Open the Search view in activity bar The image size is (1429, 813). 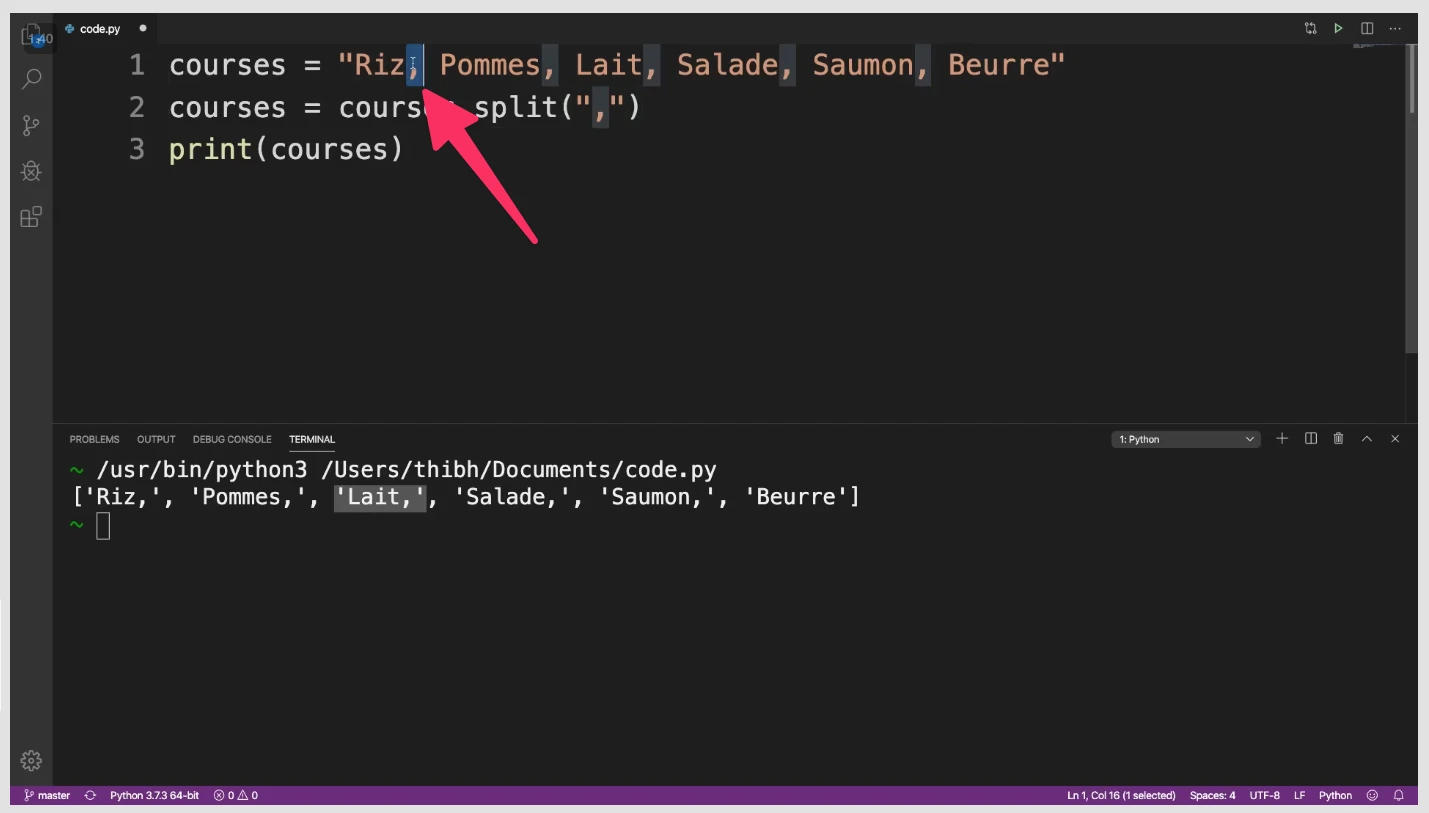coord(31,79)
